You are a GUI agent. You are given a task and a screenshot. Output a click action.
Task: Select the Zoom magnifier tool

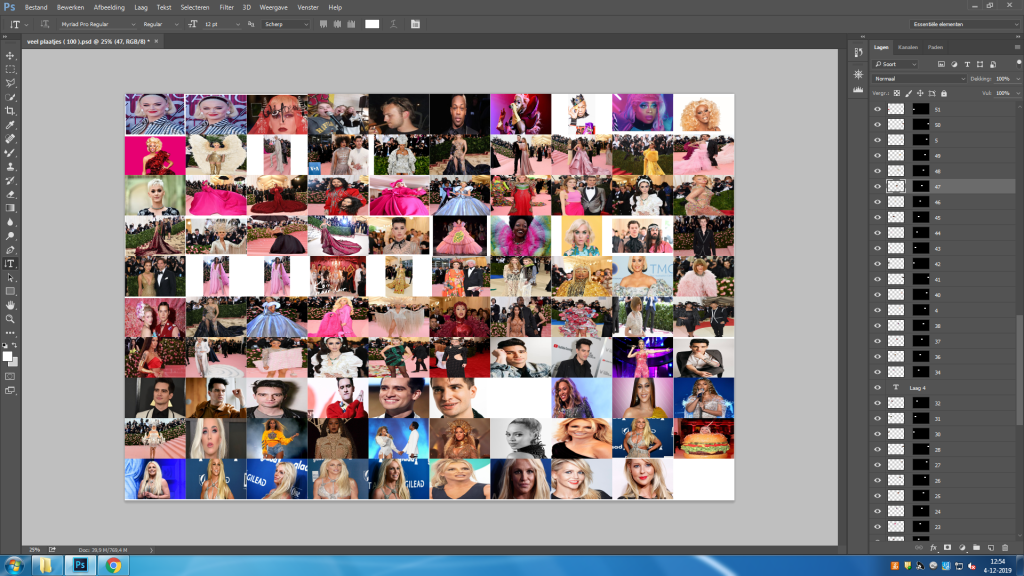click(x=10, y=318)
